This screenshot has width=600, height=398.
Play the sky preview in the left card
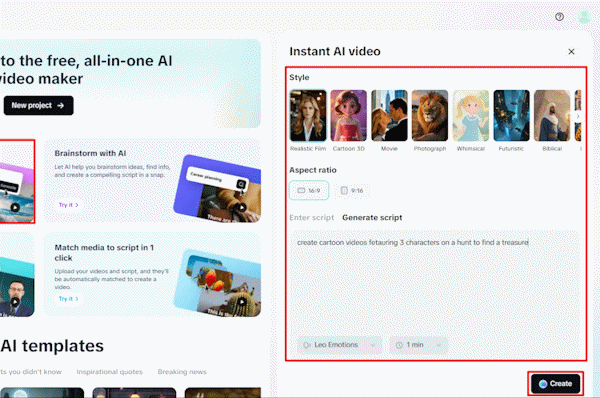15,207
